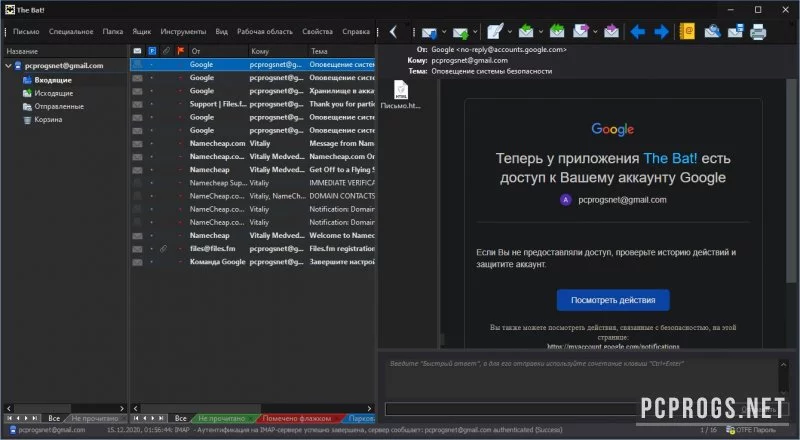Select the DOMAIN CONTACTS message
Image resolution: width=800 pixels, height=440 pixels.
point(253,196)
